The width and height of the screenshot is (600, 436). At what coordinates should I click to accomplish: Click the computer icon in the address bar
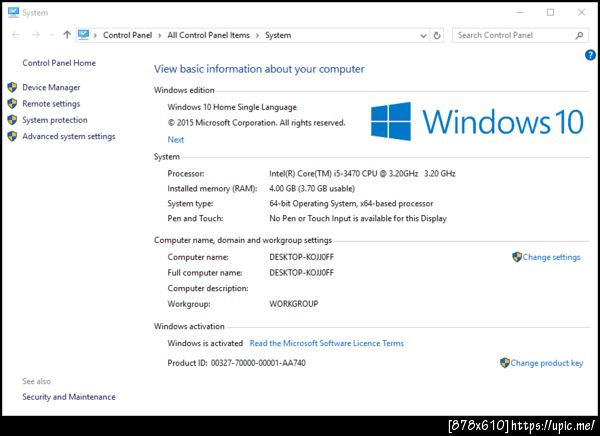(x=83, y=35)
